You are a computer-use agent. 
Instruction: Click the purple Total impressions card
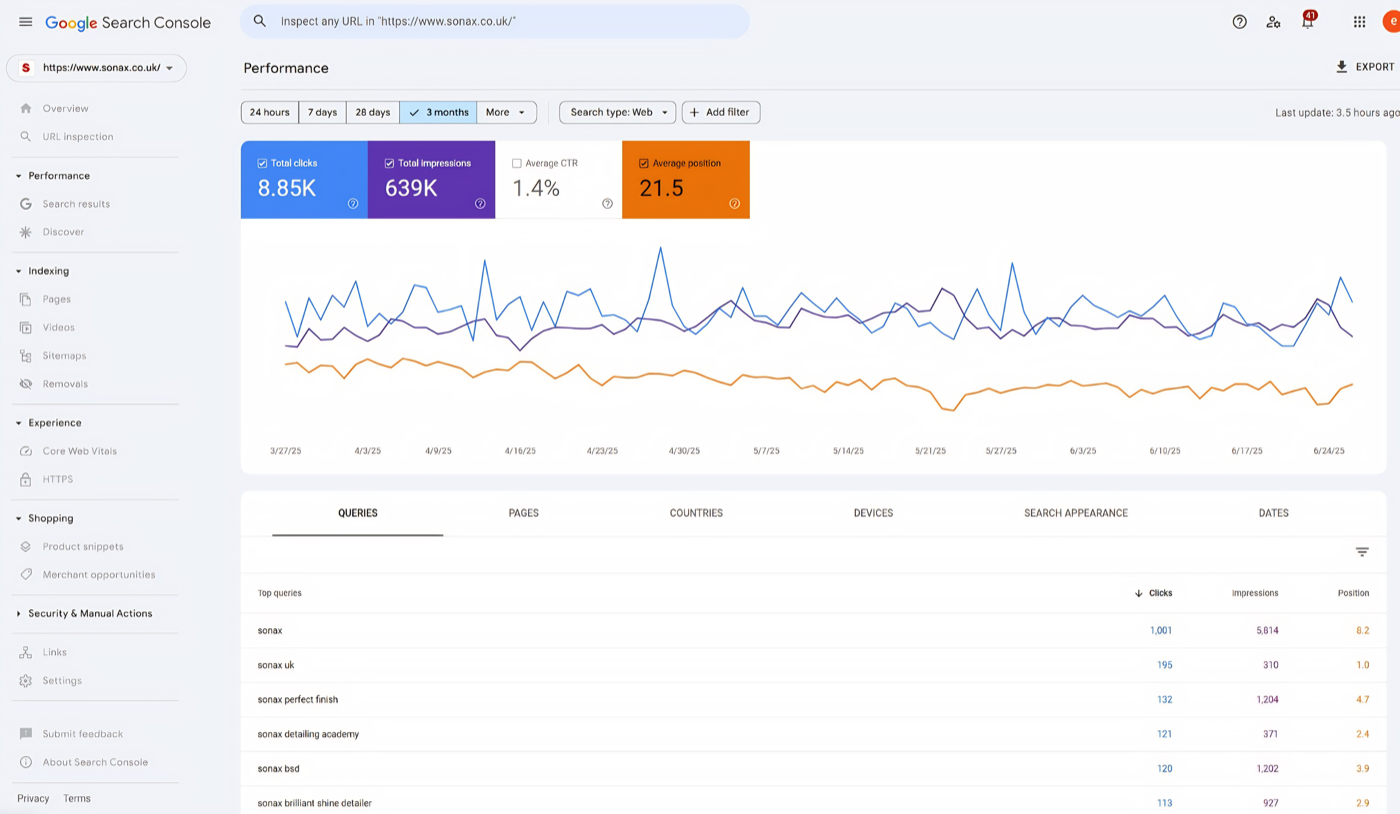tap(431, 180)
